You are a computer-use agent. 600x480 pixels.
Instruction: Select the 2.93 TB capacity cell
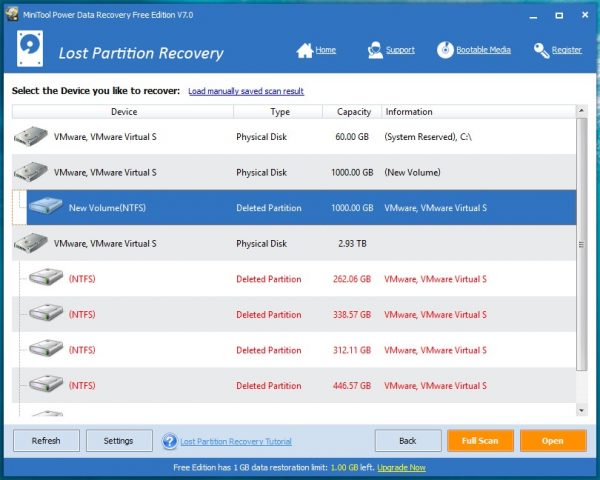[352, 243]
